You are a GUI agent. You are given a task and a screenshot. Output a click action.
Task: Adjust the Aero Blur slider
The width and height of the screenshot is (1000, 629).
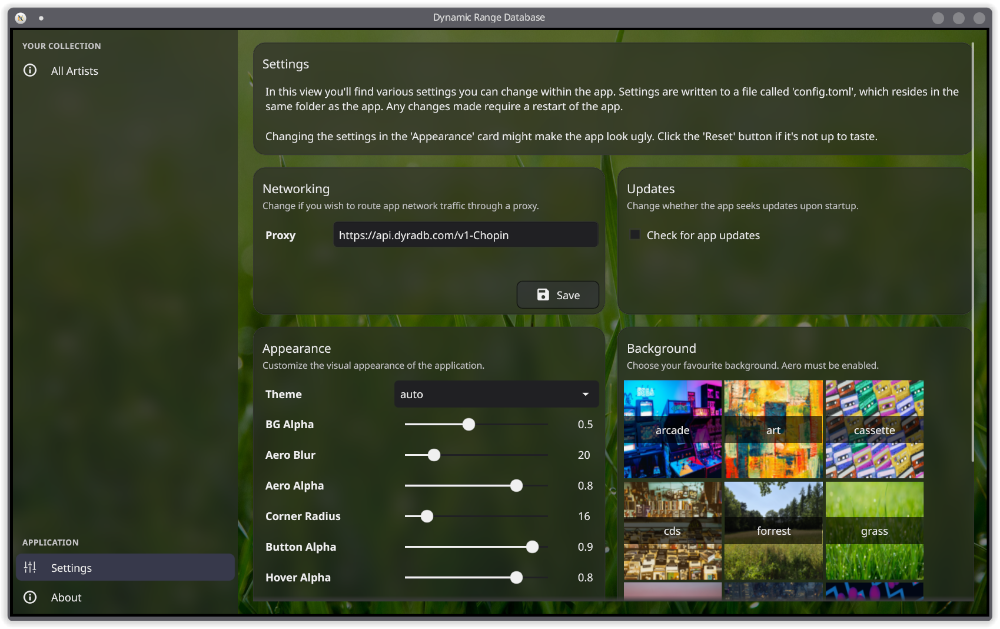pos(476,455)
